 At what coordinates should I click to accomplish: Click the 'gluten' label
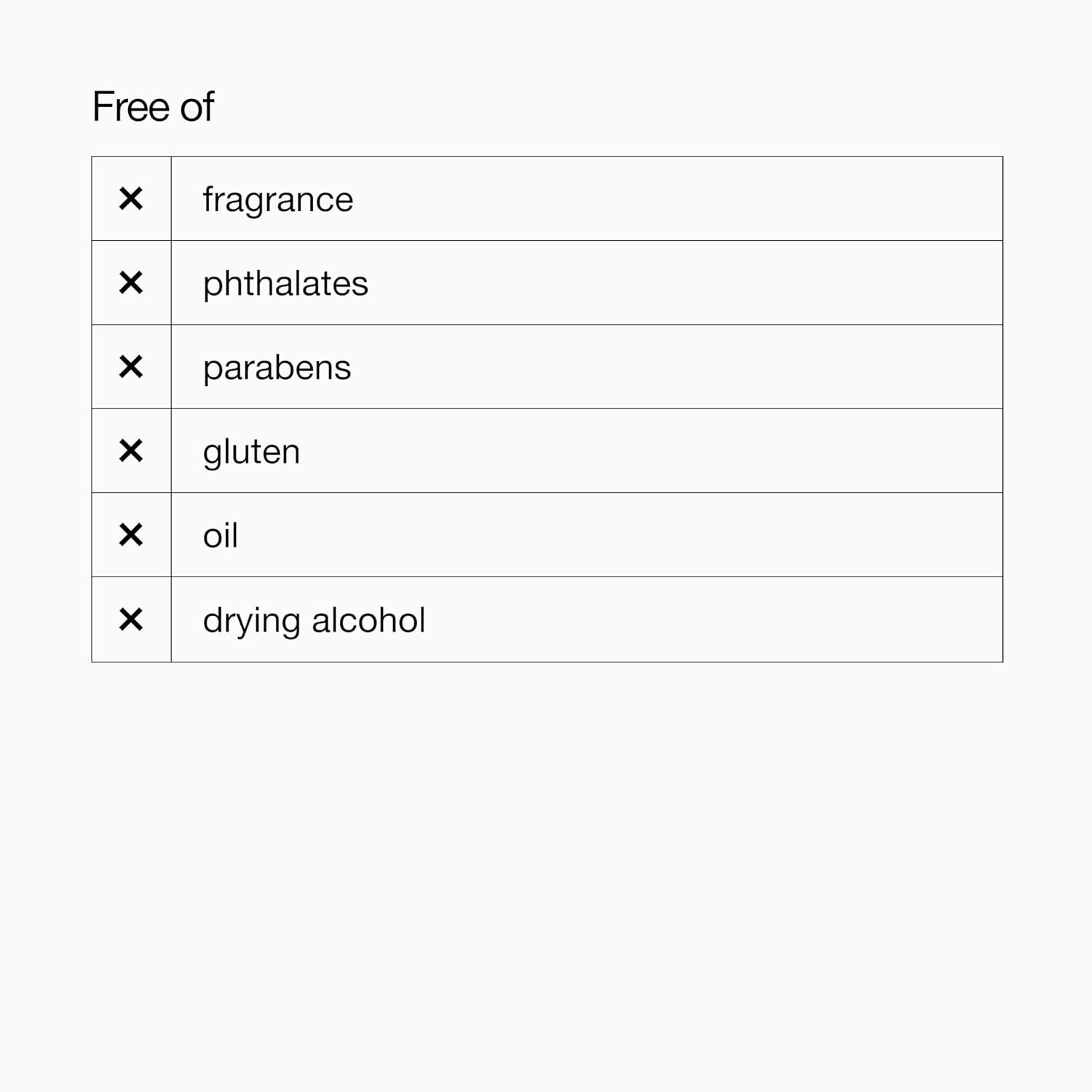click(251, 452)
